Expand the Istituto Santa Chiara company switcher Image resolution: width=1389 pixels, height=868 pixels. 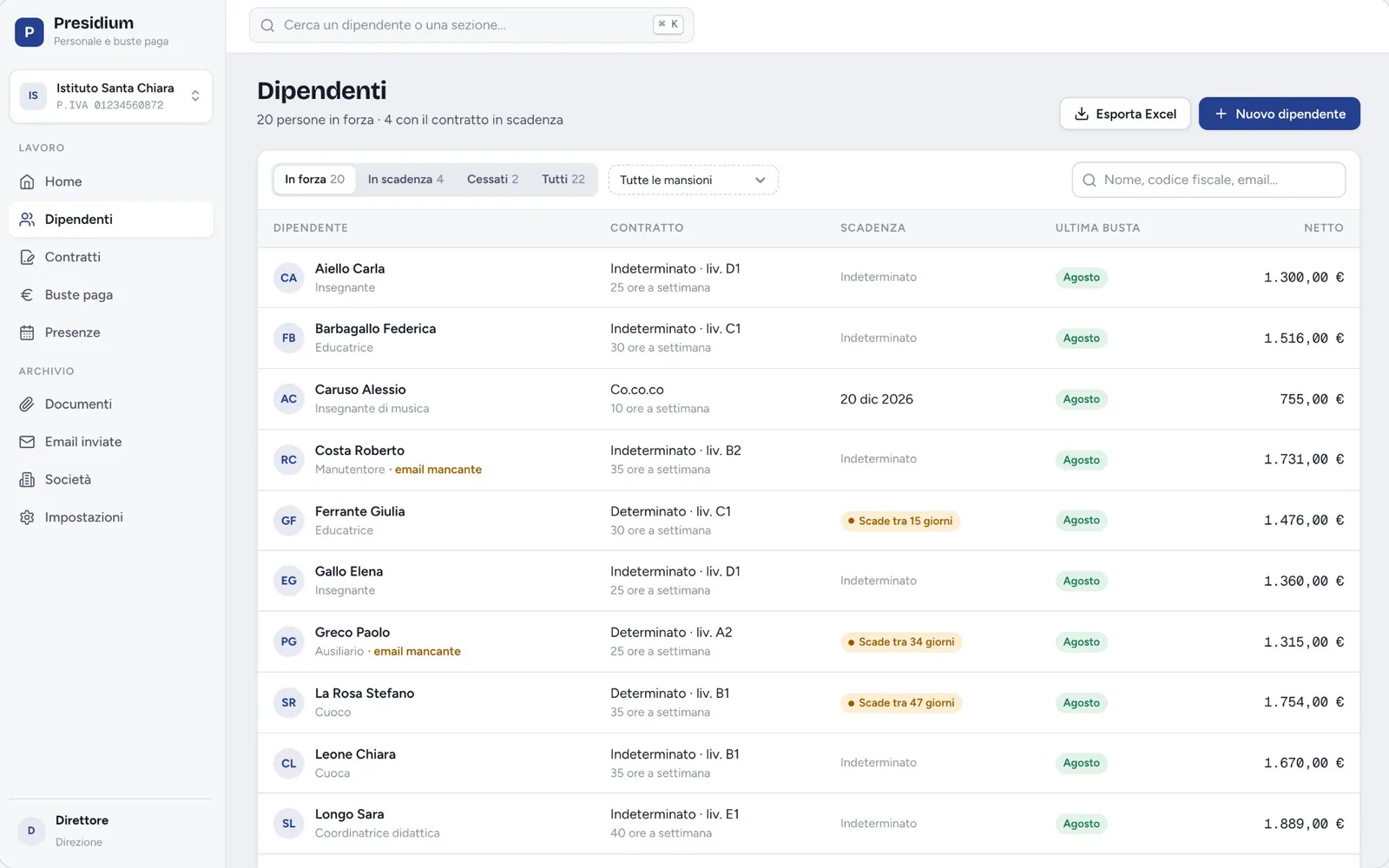111,96
